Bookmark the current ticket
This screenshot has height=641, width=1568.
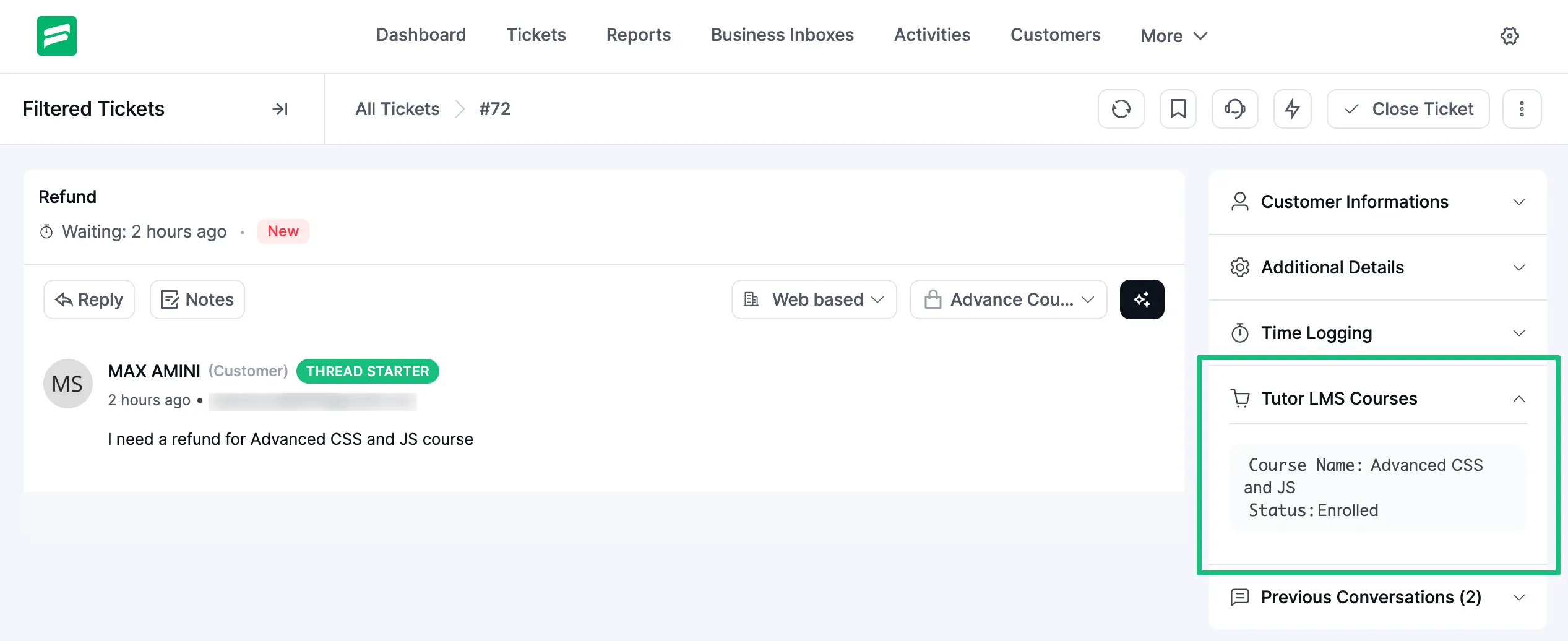click(1178, 109)
